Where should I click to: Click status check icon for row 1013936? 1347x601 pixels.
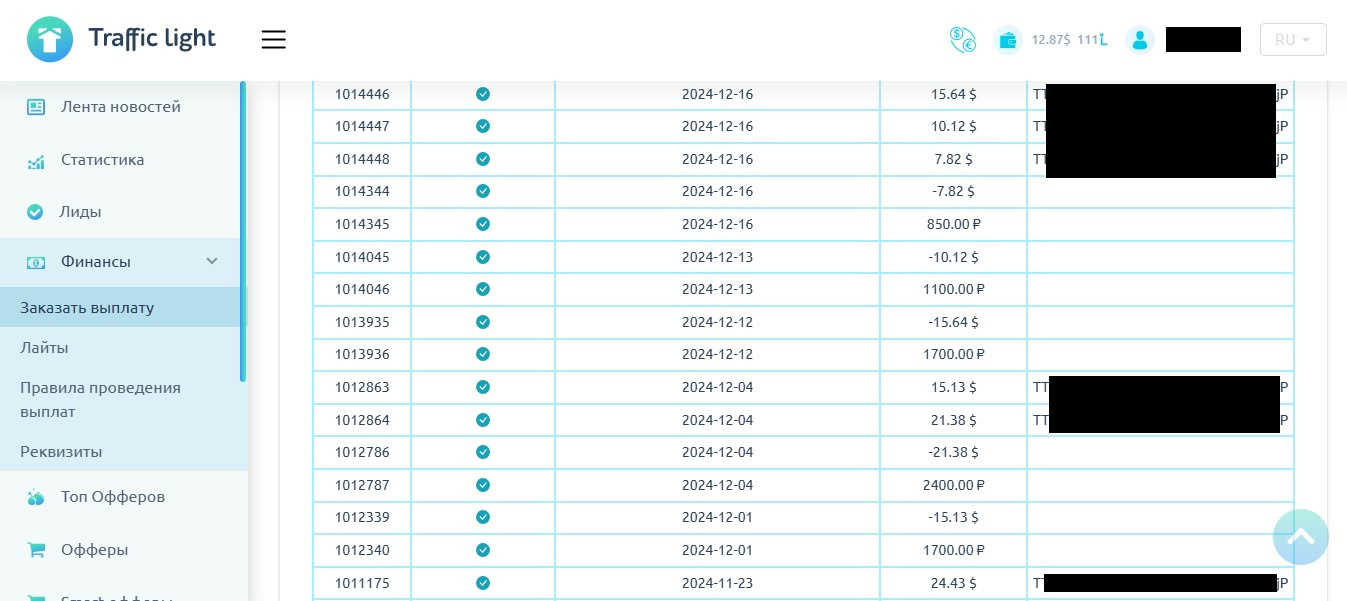point(483,354)
